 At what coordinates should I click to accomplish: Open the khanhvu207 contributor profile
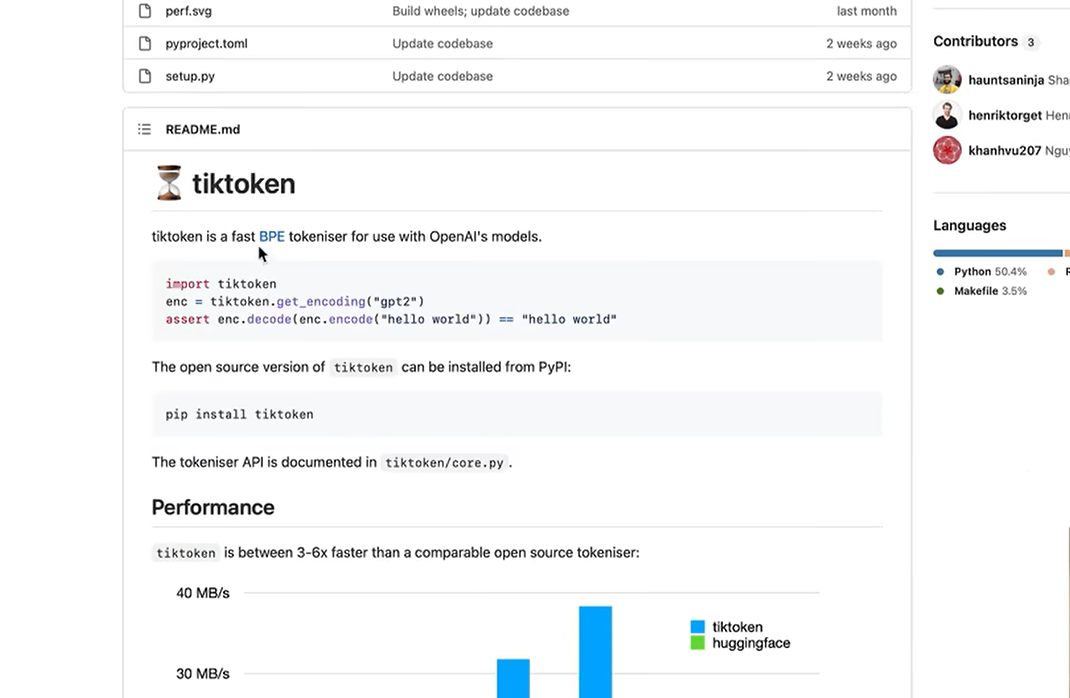[x=1004, y=151]
